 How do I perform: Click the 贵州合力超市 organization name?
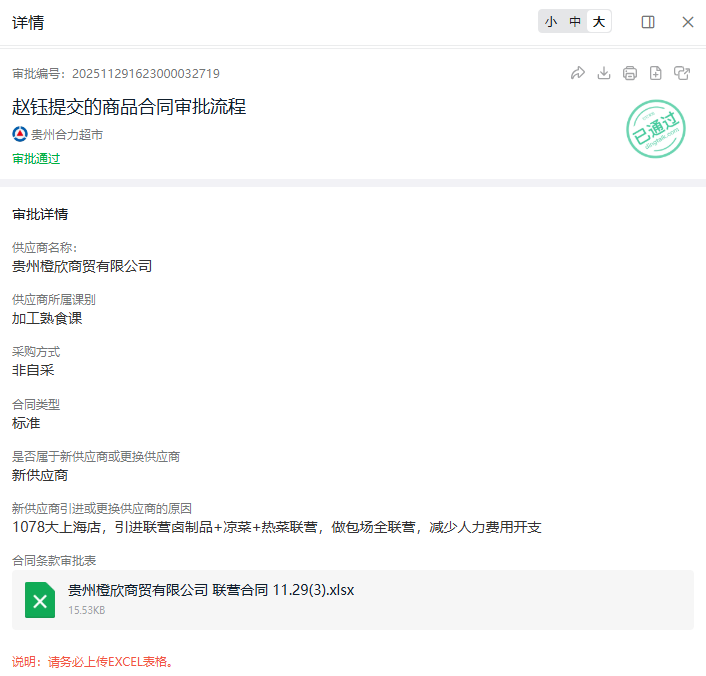(67, 134)
